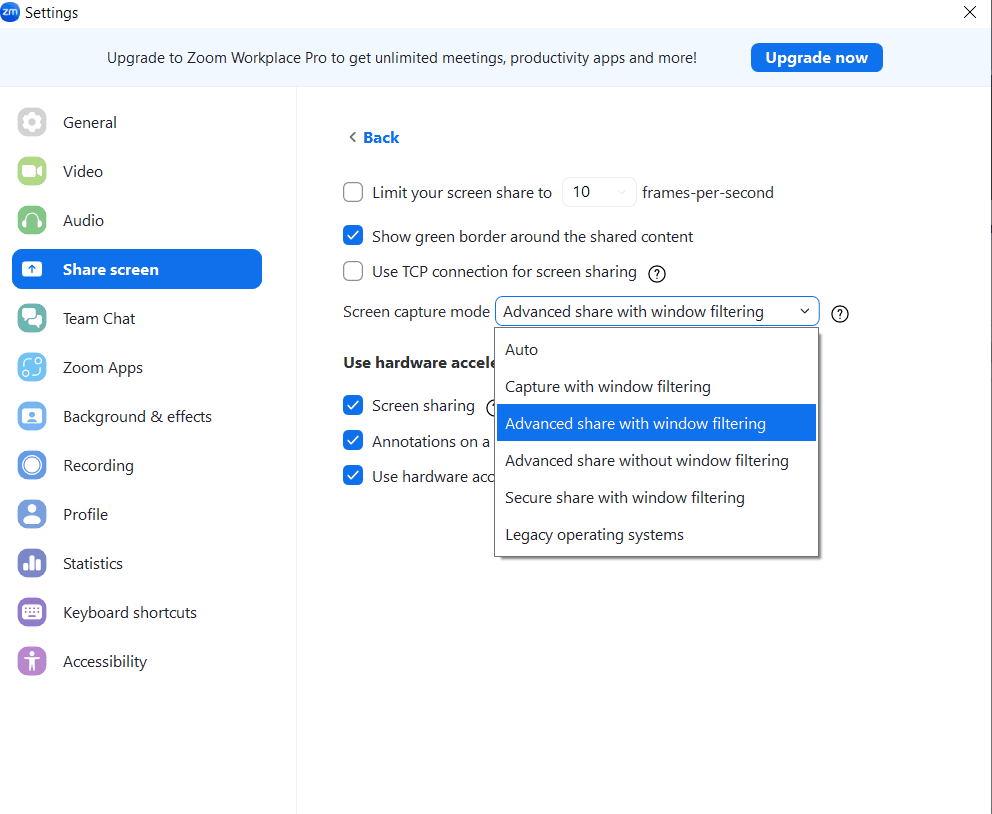Click the Team Chat bubble icon
This screenshot has width=992, height=814.
(32, 318)
